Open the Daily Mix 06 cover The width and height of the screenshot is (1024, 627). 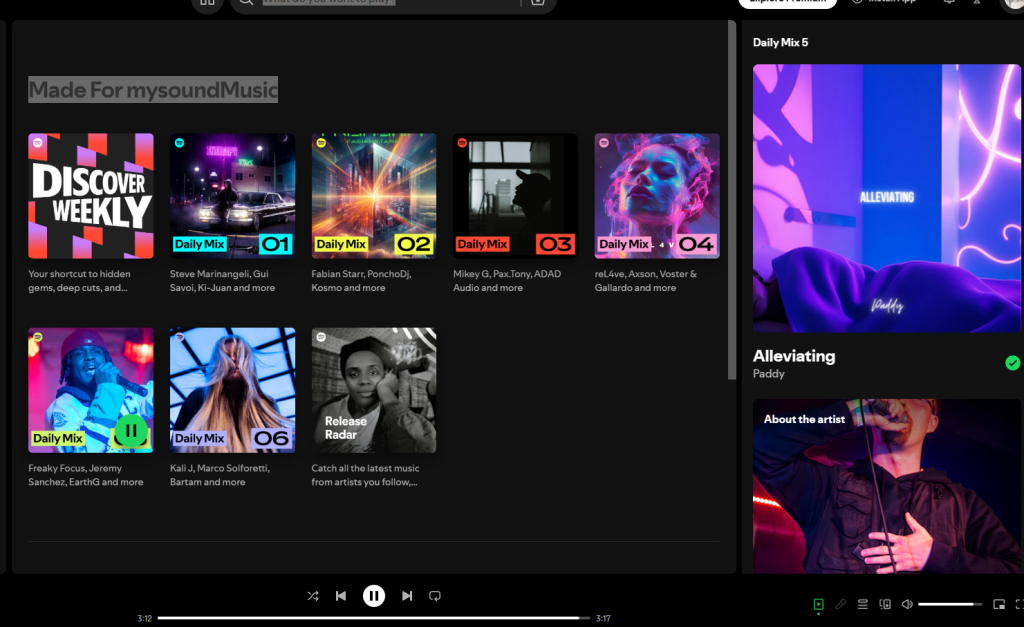(232, 390)
